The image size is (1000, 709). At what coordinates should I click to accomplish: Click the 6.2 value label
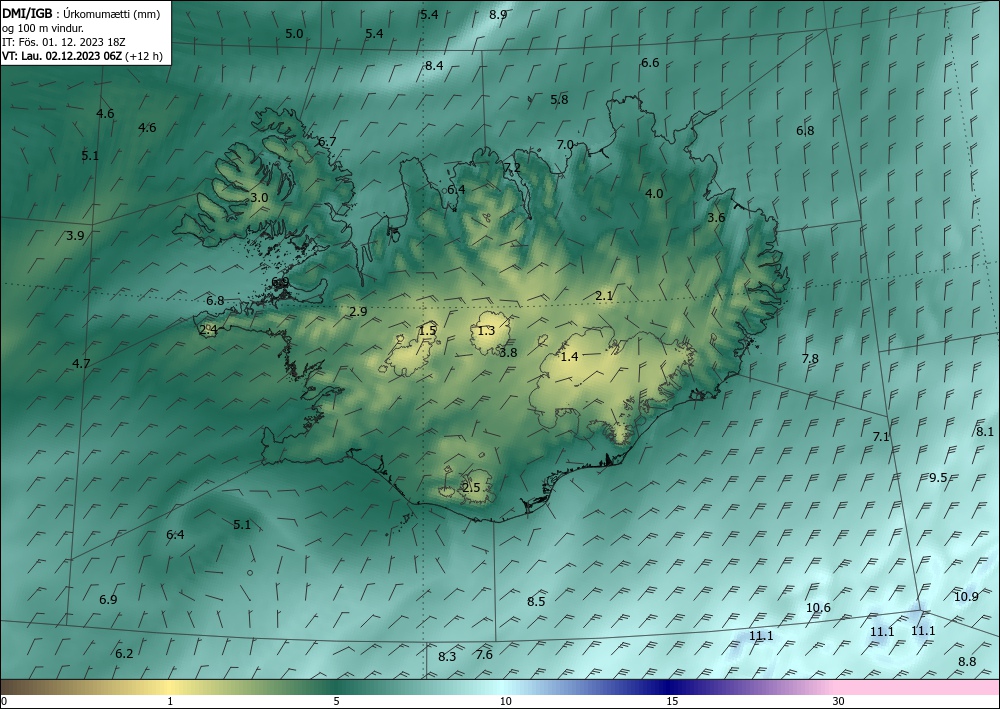pyautogui.click(x=124, y=654)
